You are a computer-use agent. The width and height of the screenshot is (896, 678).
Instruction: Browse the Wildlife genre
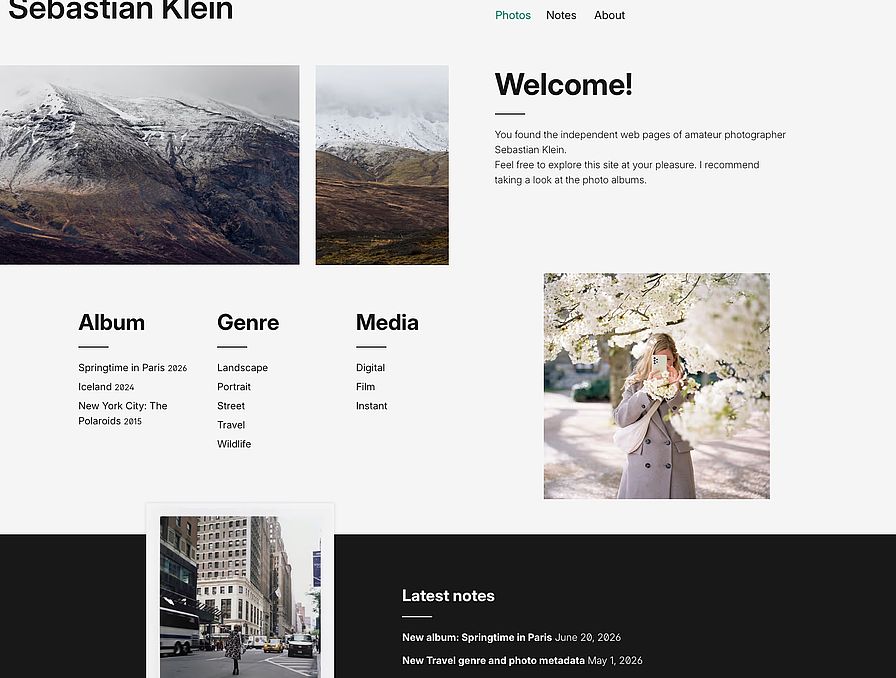(234, 444)
